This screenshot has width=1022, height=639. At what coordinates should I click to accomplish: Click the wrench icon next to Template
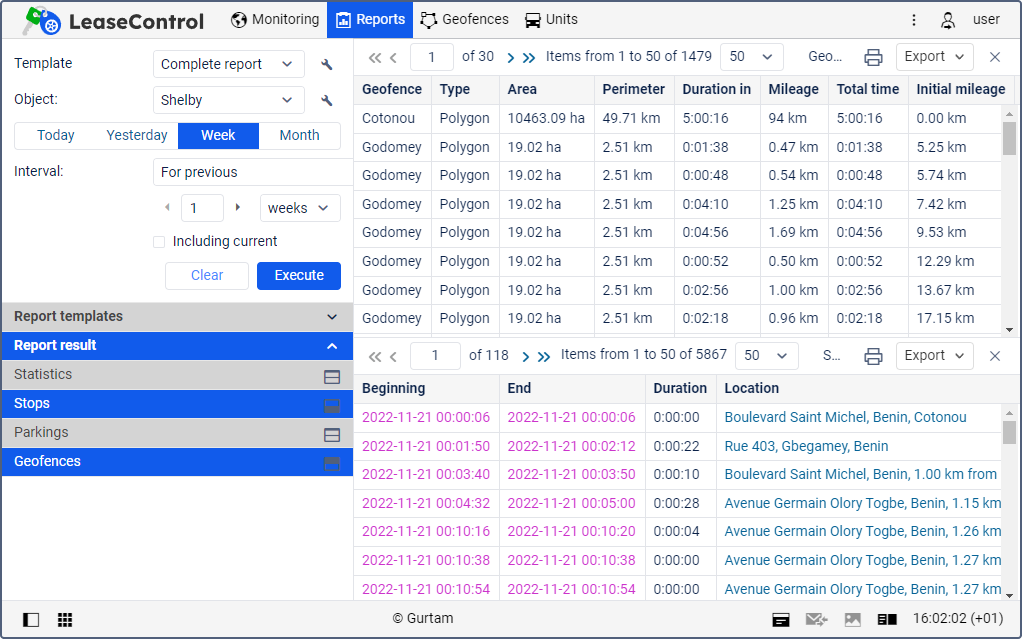coord(326,65)
